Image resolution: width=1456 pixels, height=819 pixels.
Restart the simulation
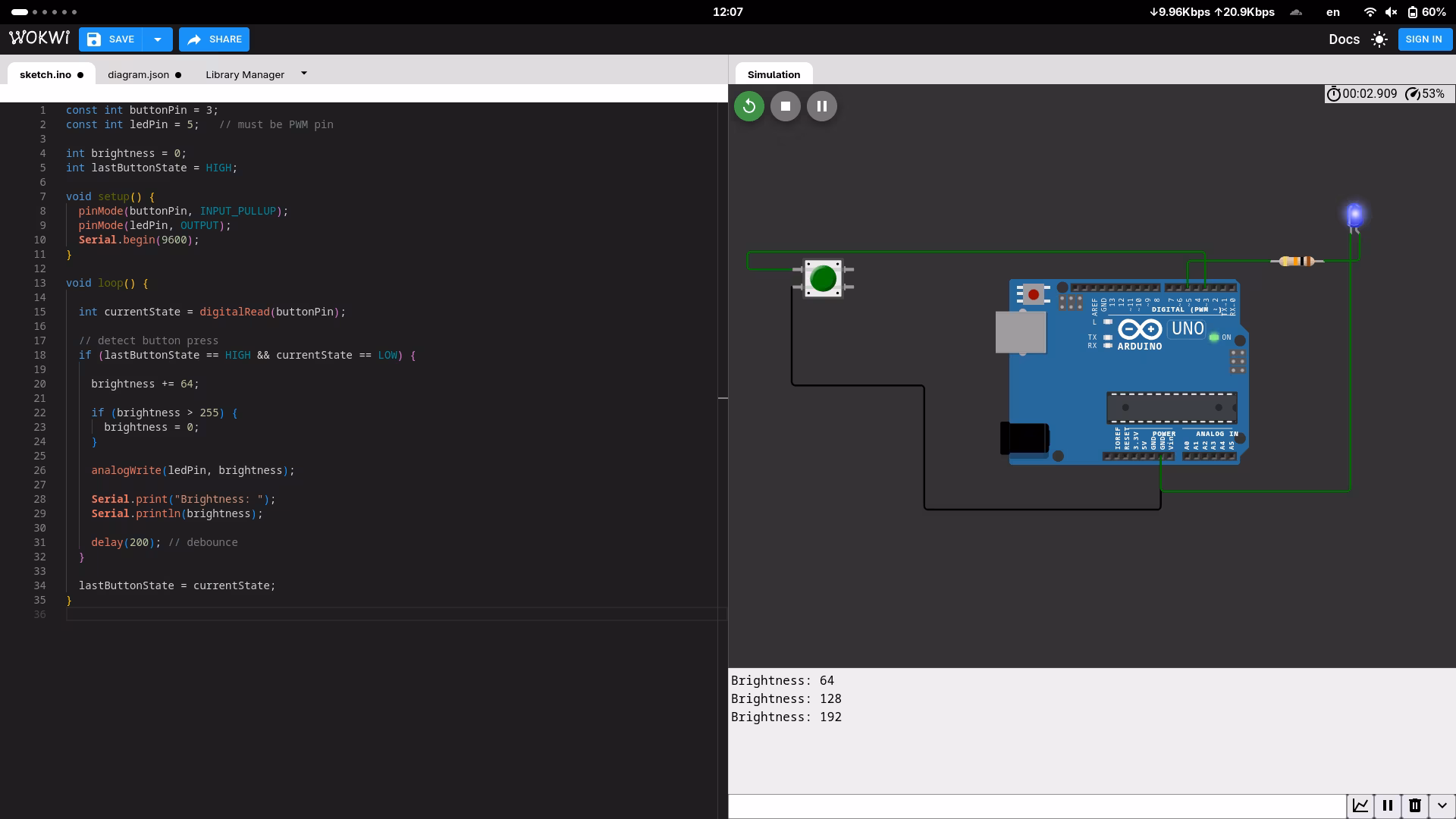tap(749, 106)
